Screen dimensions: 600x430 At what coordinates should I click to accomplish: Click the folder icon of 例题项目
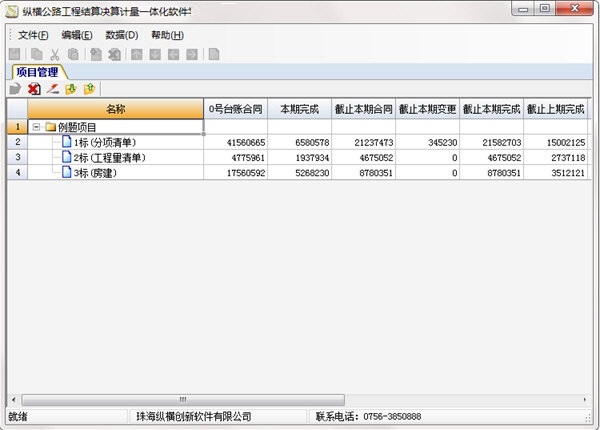tap(51, 127)
